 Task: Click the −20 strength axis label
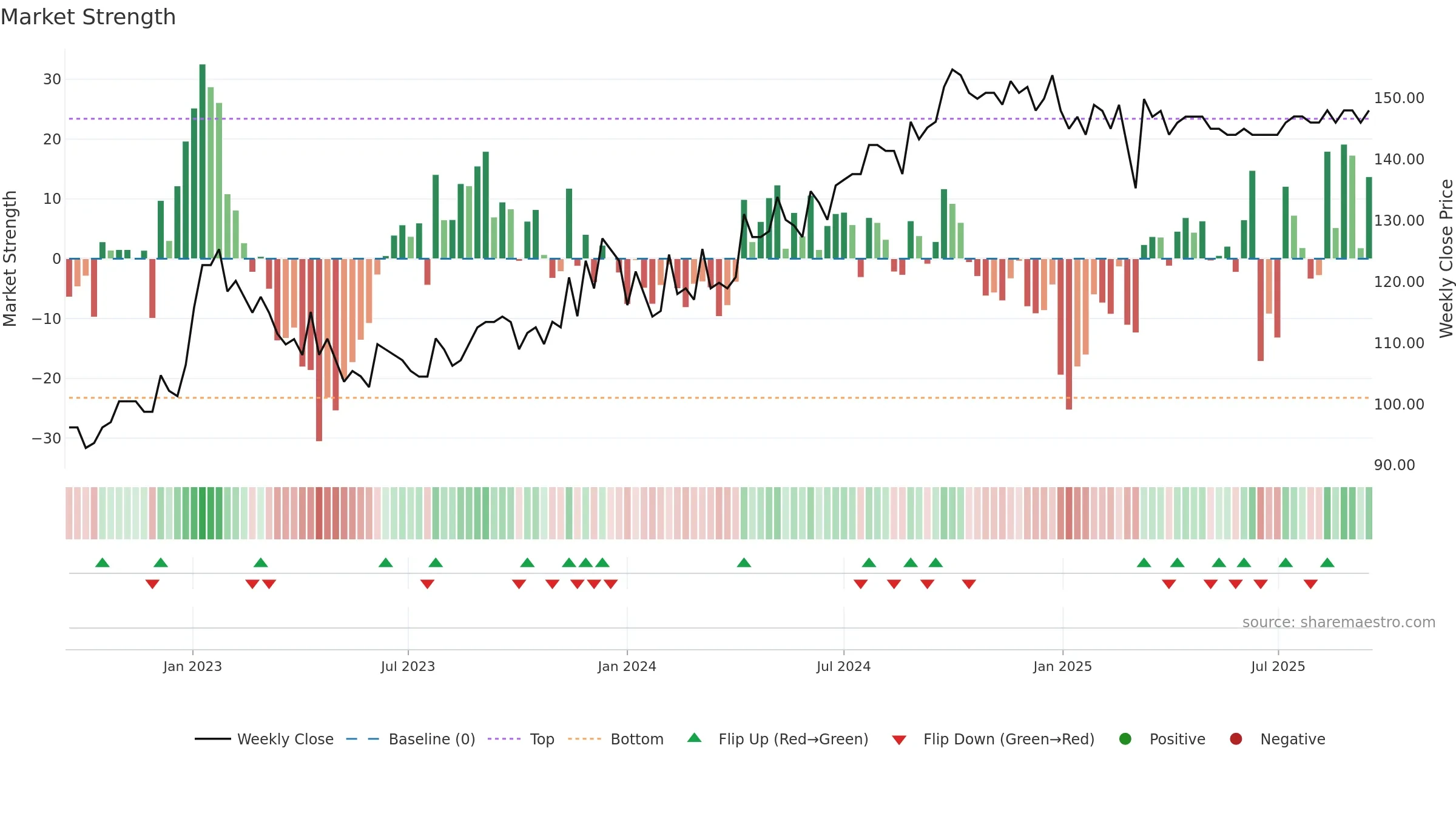[x=46, y=379]
